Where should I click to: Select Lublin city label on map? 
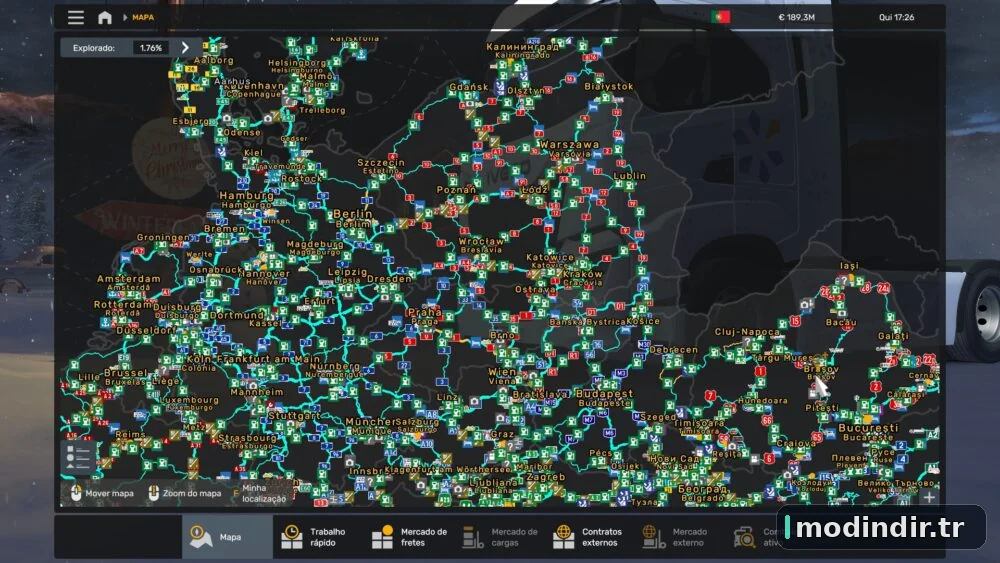point(629,176)
